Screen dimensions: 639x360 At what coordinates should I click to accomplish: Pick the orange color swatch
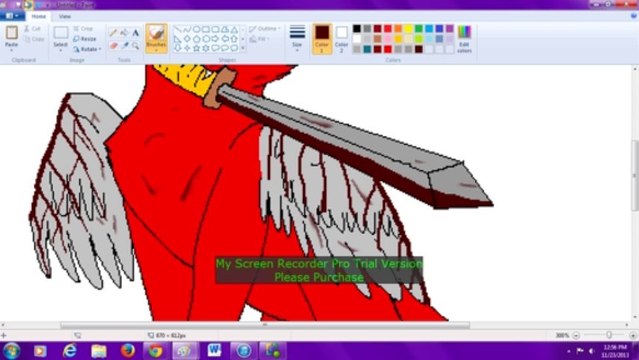pos(398,29)
